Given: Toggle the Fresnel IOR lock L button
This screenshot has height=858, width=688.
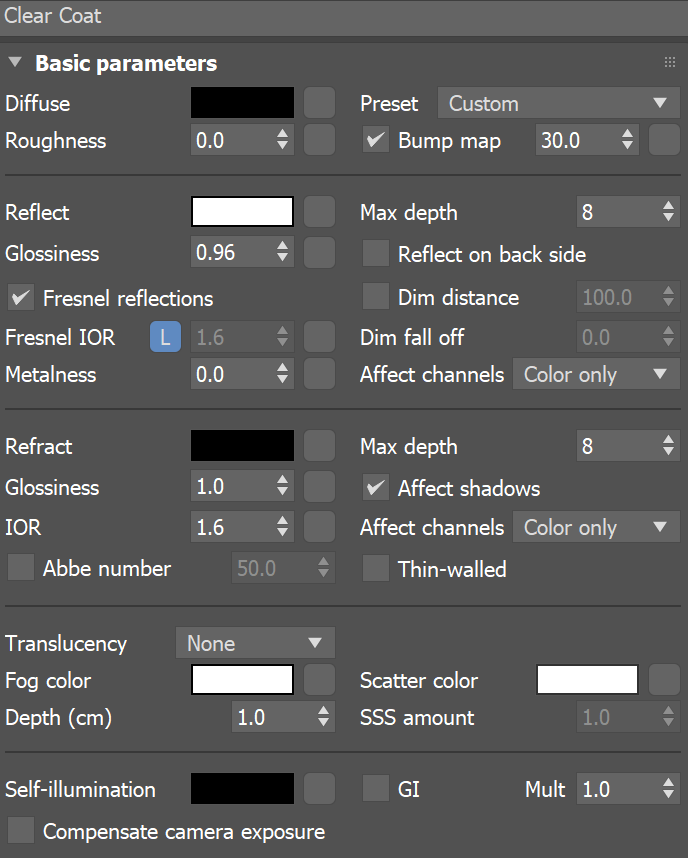Looking at the screenshot, I should pos(165,337).
